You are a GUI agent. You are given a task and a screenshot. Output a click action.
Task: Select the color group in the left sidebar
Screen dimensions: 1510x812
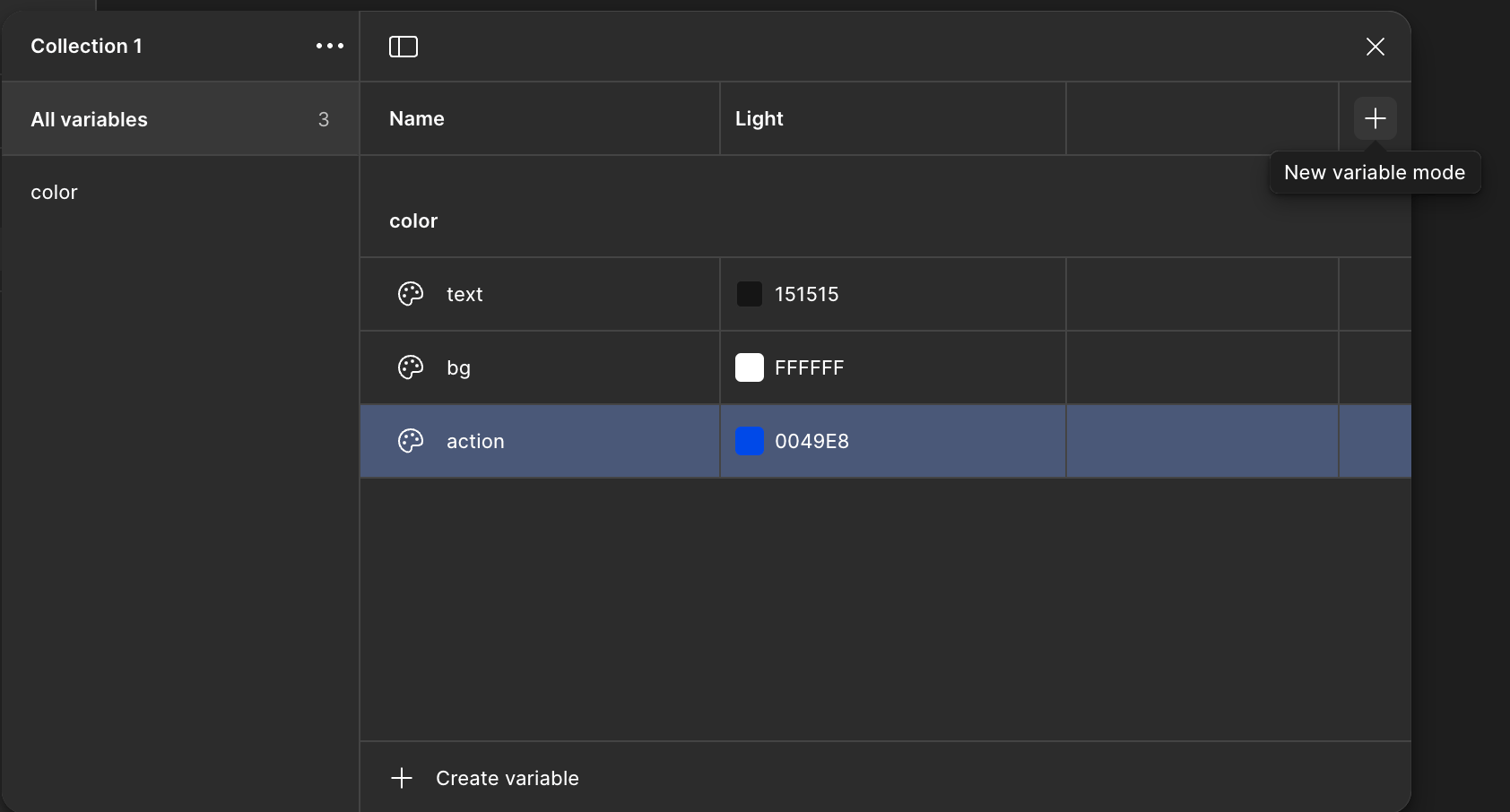[54, 192]
